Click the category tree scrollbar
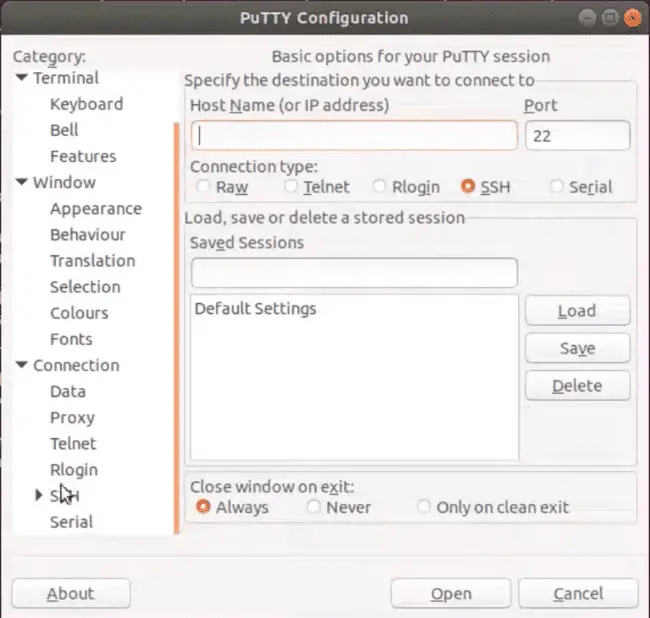Viewport: 650px width, 618px height. 177,327
